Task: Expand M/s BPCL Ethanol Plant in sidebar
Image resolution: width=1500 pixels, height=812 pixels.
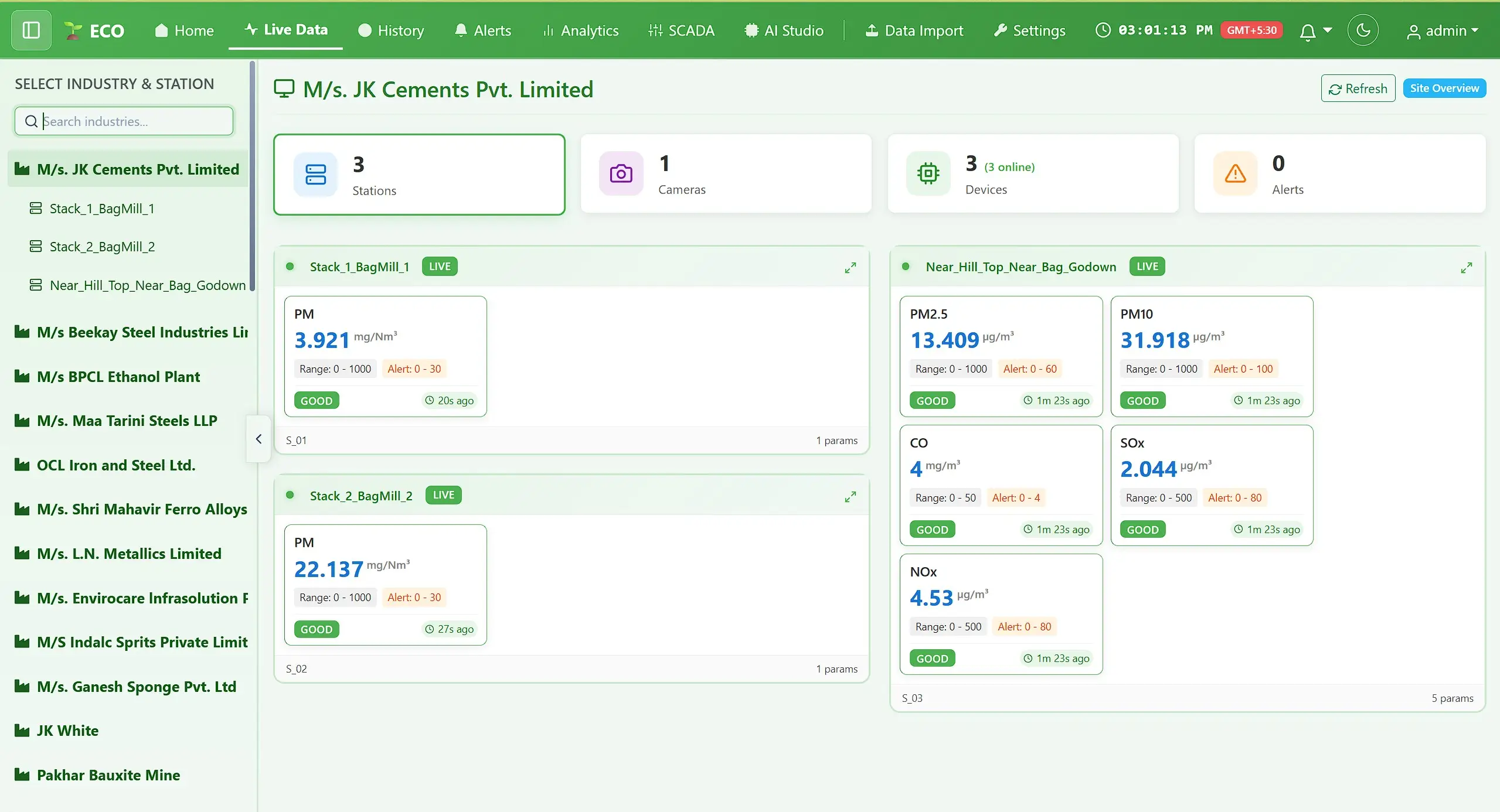Action: 107,377
